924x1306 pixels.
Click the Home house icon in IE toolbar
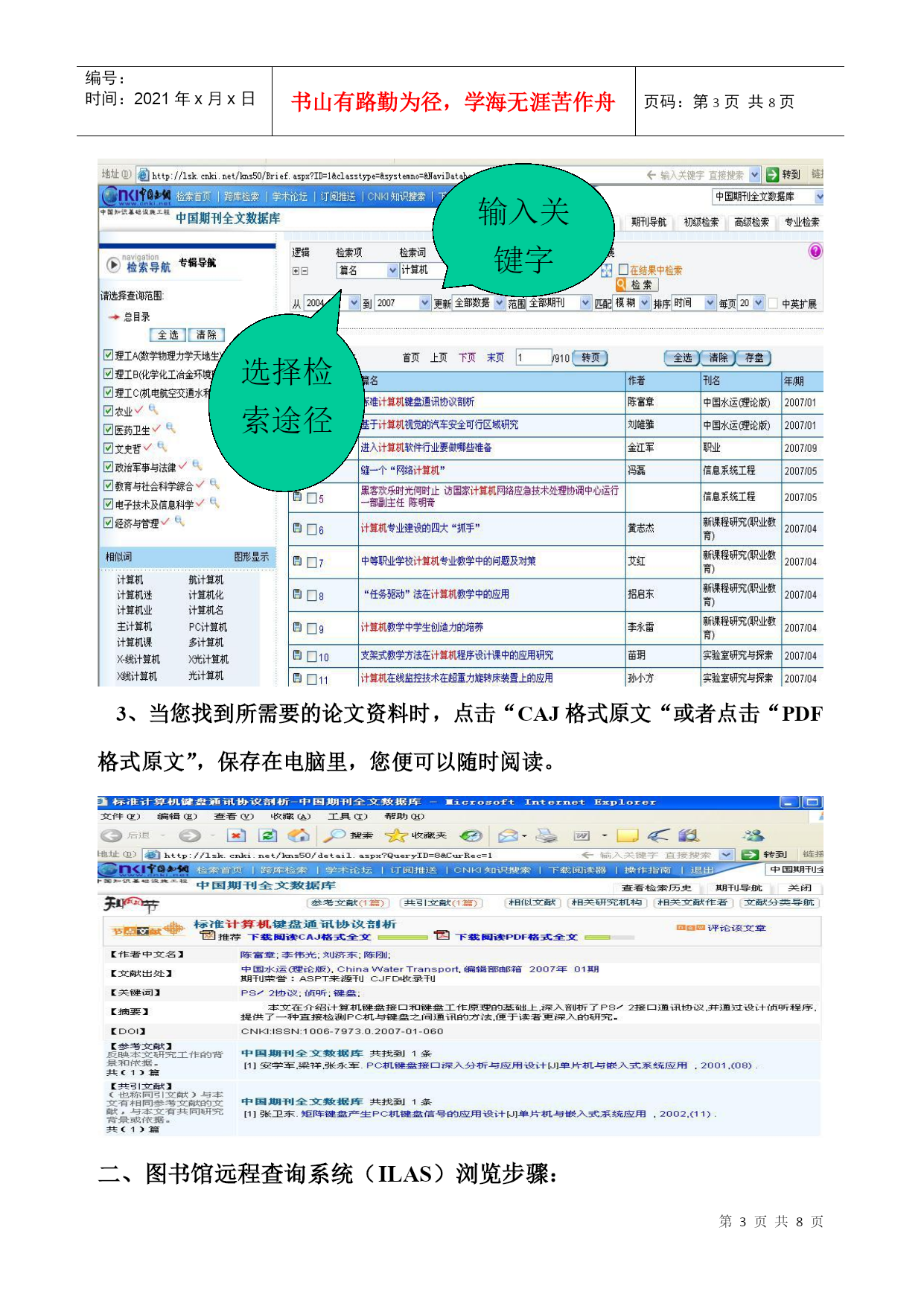coord(299,835)
